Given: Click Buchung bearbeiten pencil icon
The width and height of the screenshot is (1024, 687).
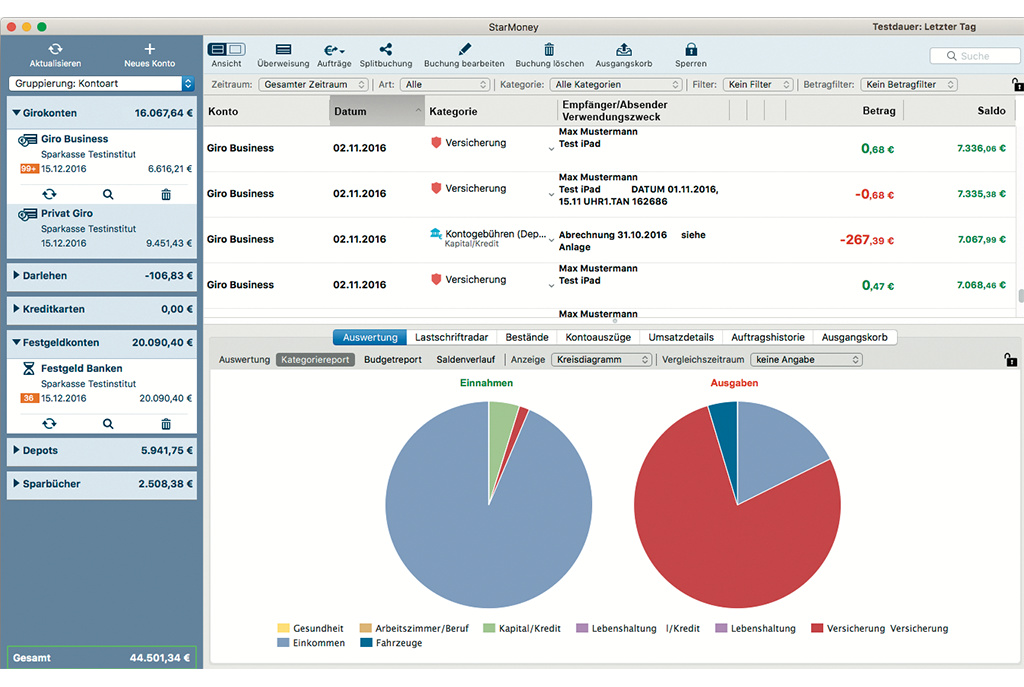Looking at the screenshot, I should pyautogui.click(x=464, y=49).
